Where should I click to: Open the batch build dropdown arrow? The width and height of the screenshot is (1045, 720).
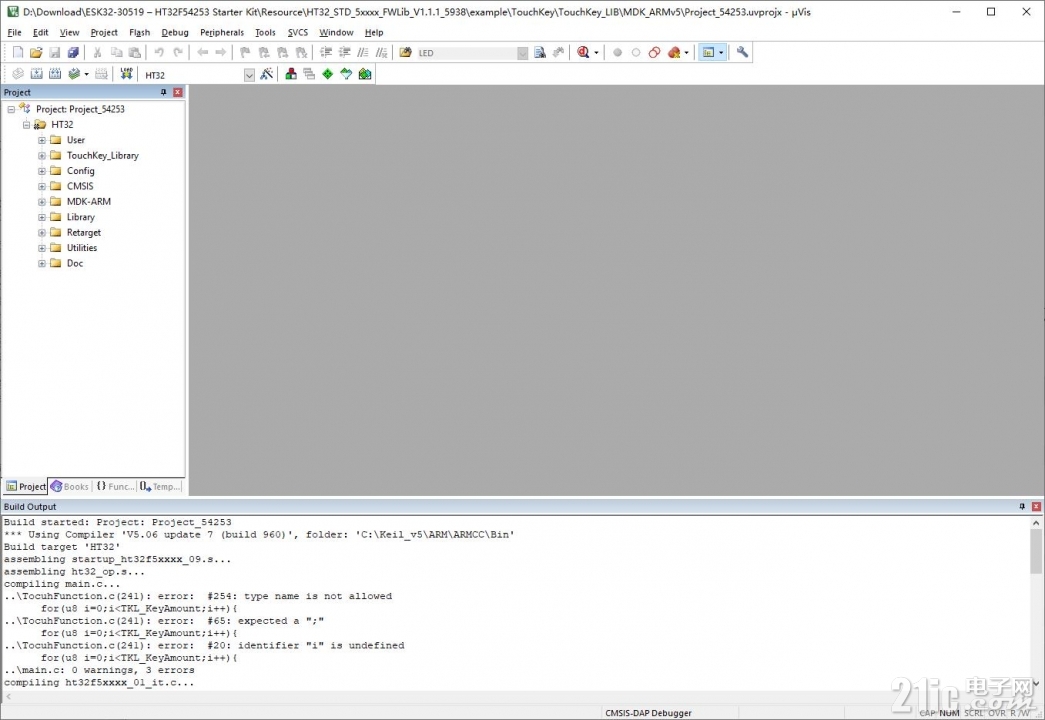click(x=87, y=74)
